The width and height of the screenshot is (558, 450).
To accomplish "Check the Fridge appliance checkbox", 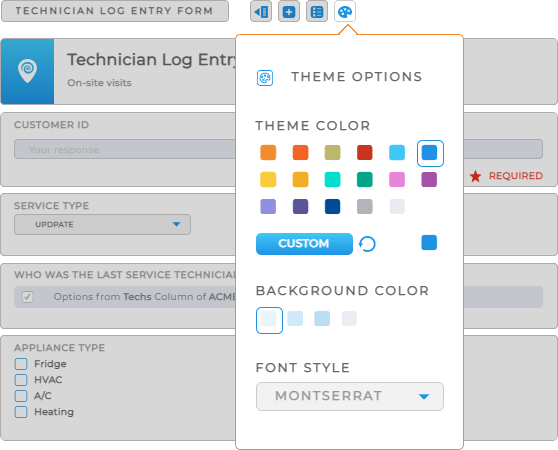I will point(21,364).
